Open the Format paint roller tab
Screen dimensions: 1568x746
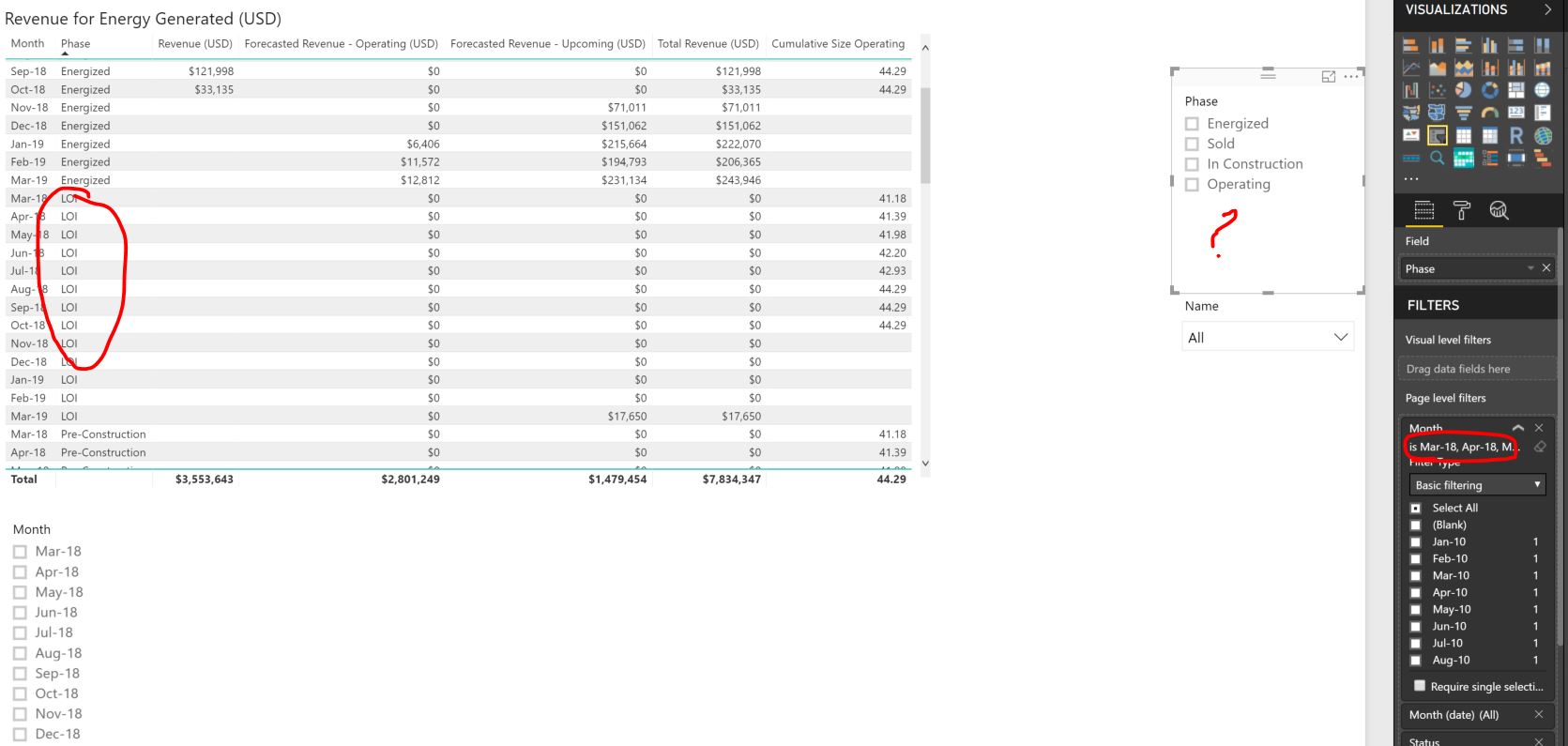tap(1461, 211)
